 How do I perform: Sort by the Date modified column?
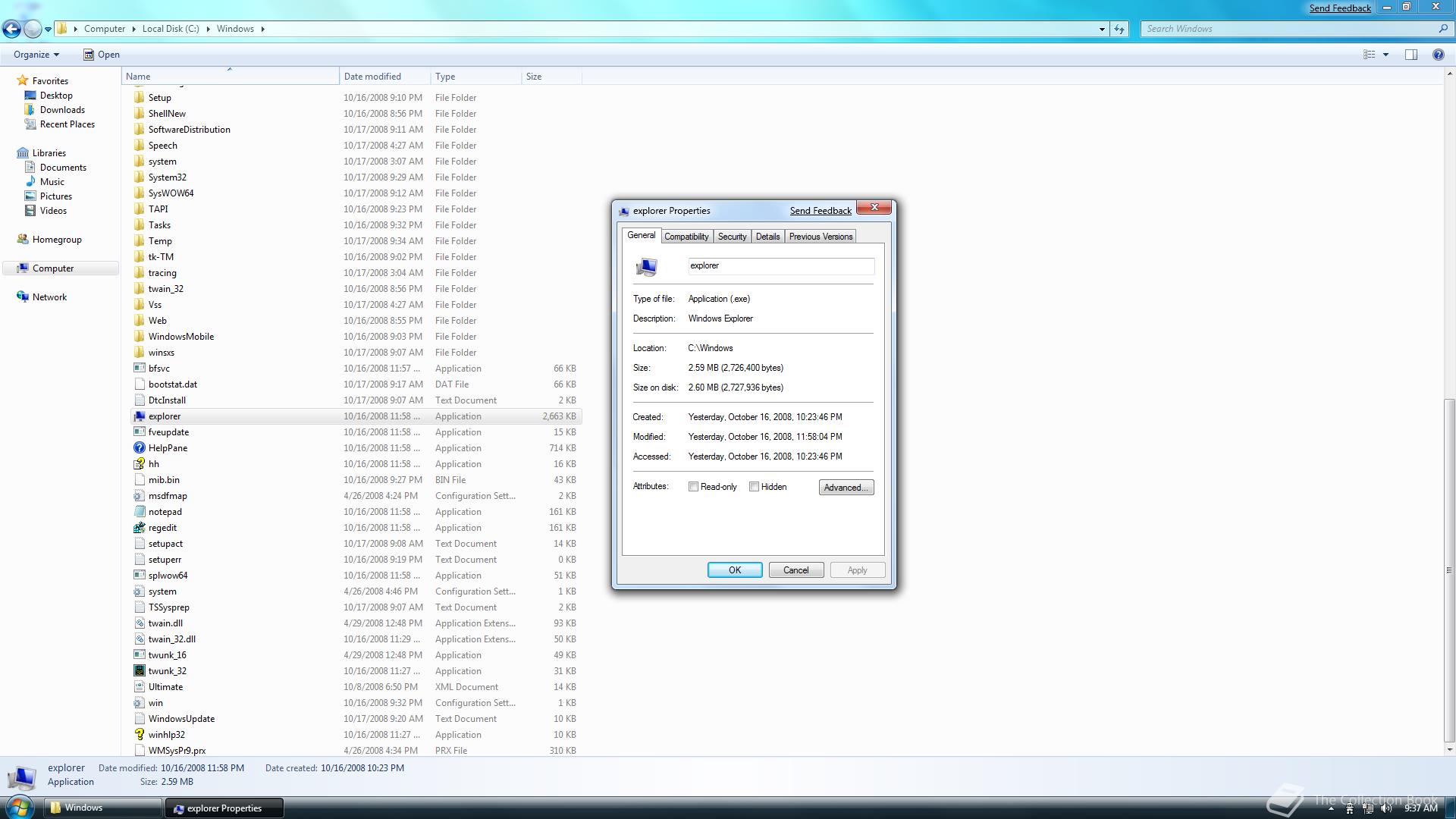pyautogui.click(x=384, y=77)
